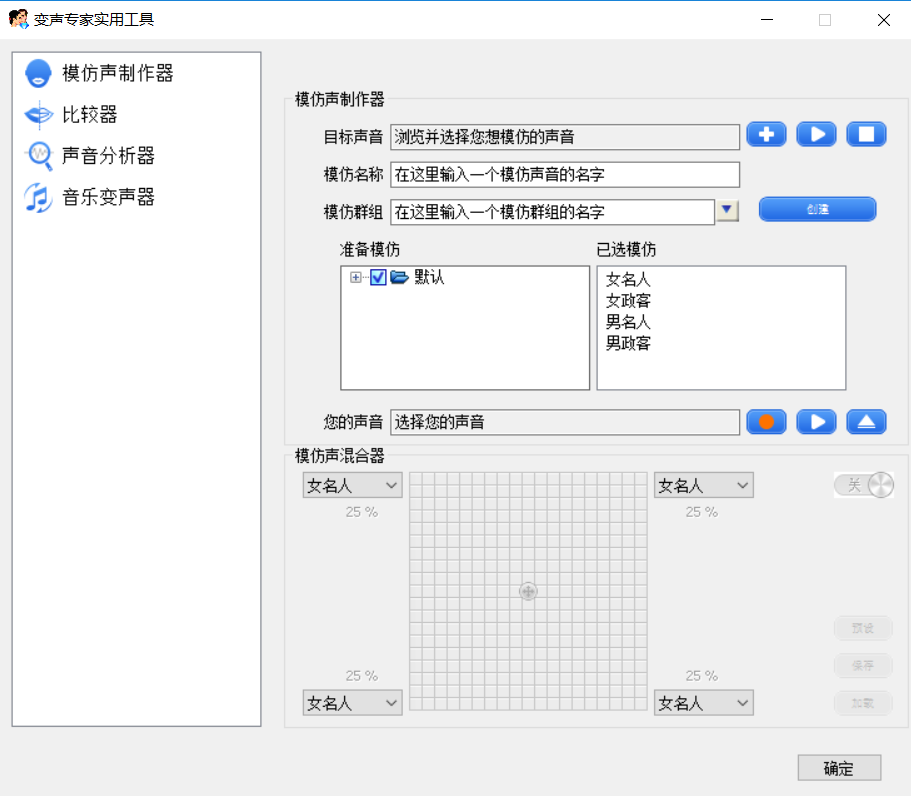
Task: Close the 变声专家实用工具 window
Action: click(884, 20)
